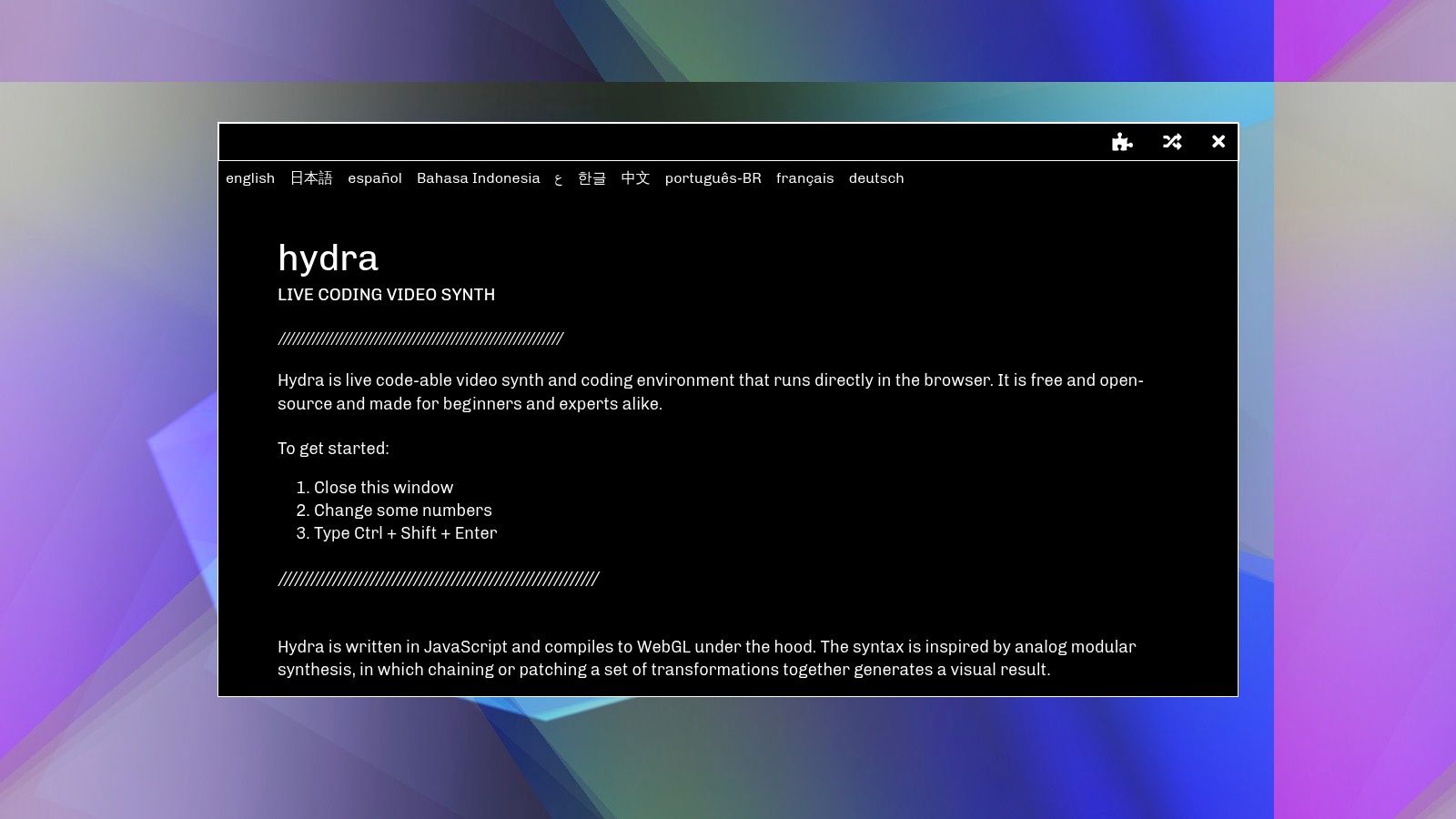Viewport: 1456px width, 819px height.
Task: Open the extensions puzzle piece icon
Action: coord(1122,142)
